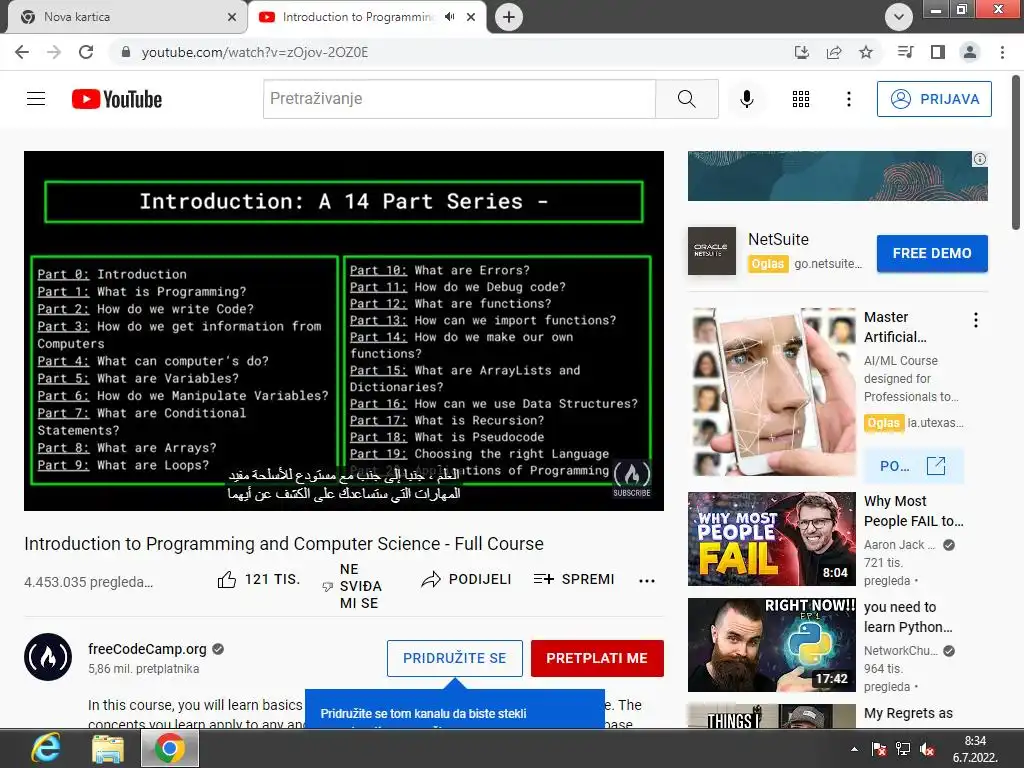Viewport: 1024px width, 768px height.
Task: Click browser forward arrow
Action: click(54, 52)
